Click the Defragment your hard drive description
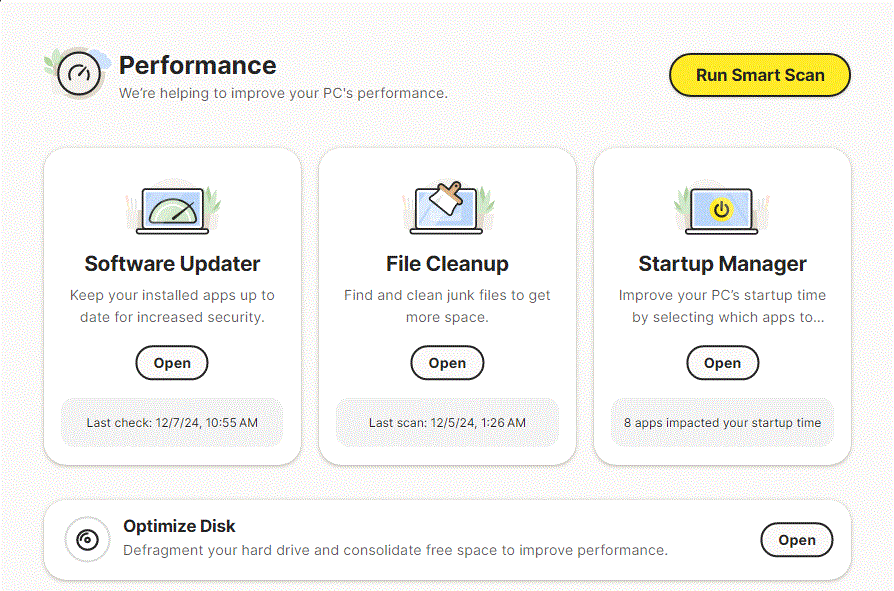Screen dimensions: 894x591 395,550
